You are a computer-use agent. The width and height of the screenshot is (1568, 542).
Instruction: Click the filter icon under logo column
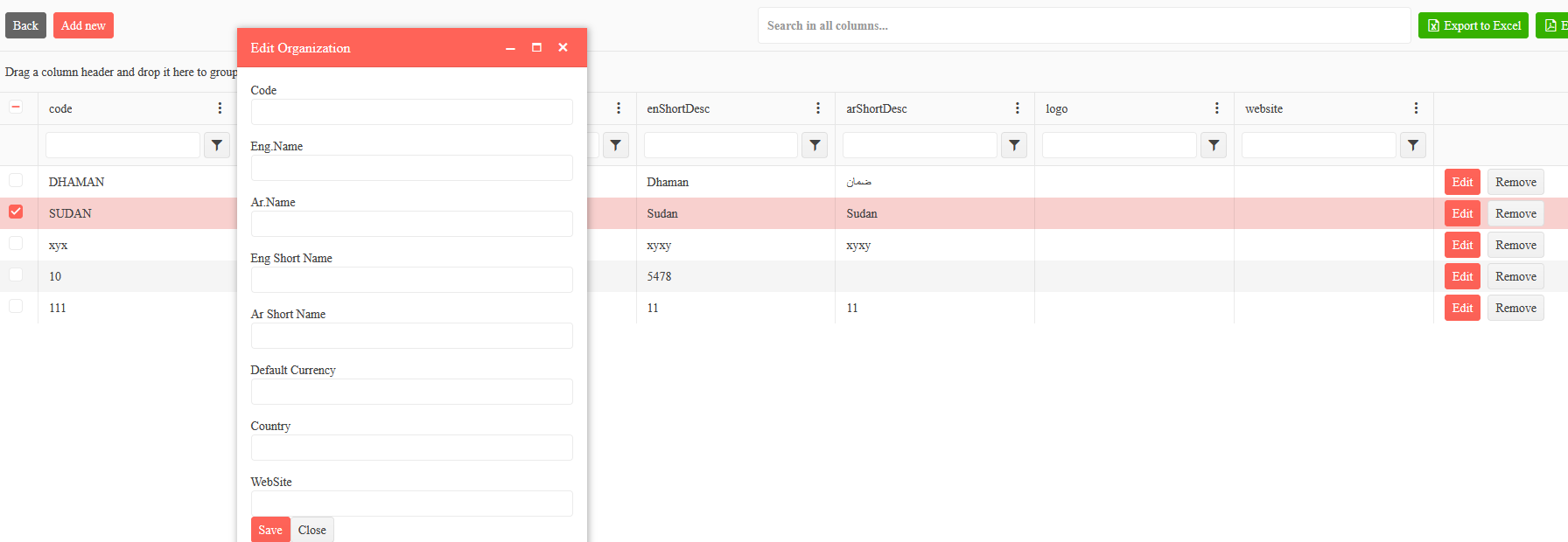[x=1214, y=145]
